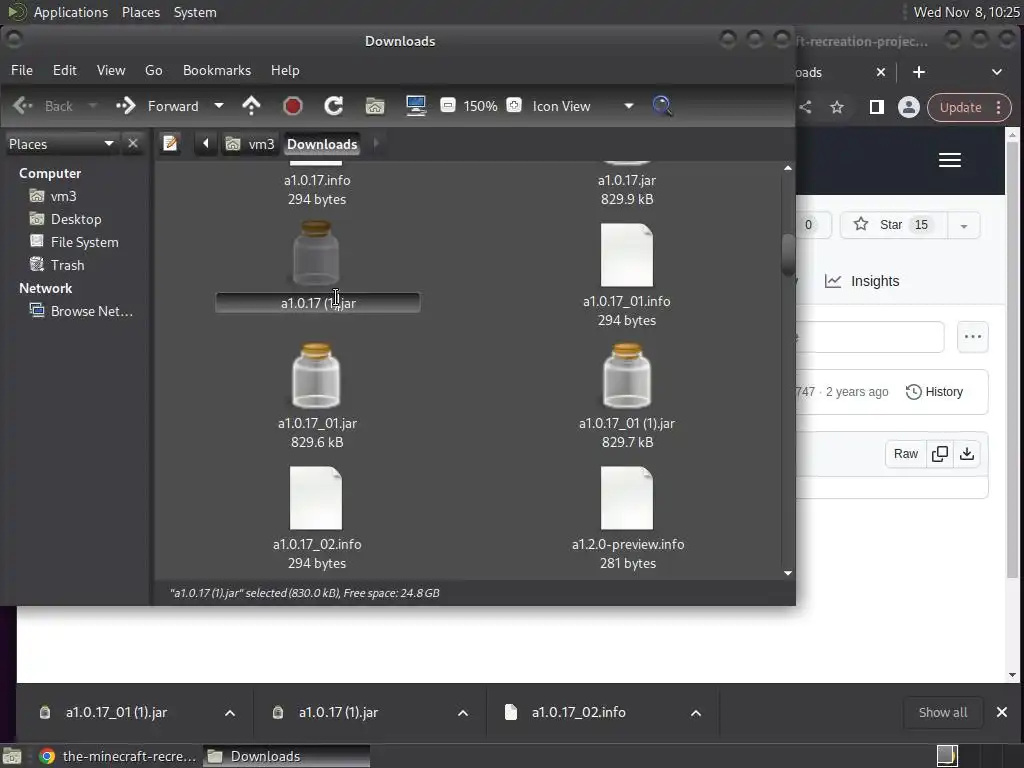Click the Back navigation button
This screenshot has height=768, width=1024.
coord(43,106)
